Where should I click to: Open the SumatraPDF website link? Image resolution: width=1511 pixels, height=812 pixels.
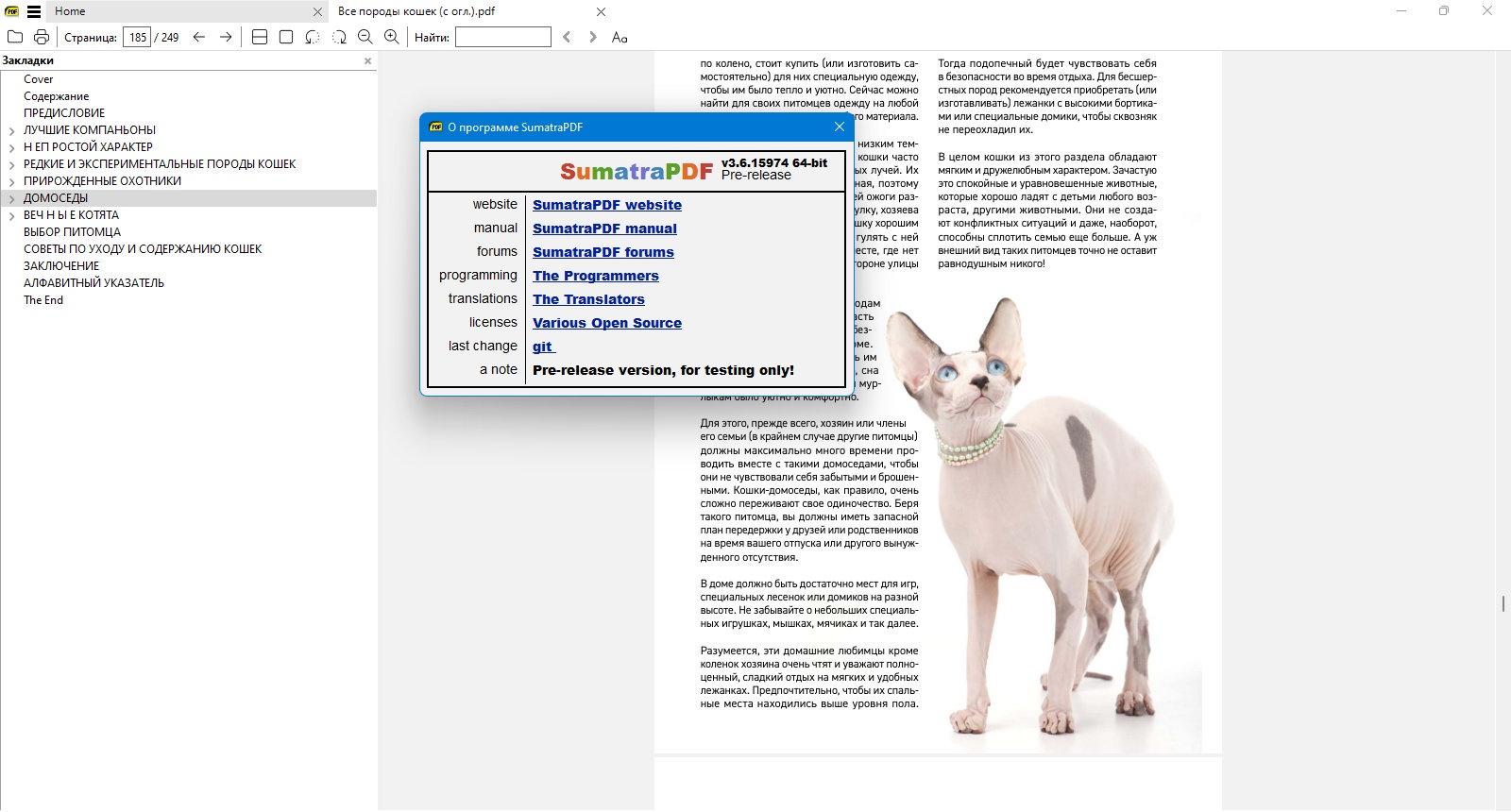[x=607, y=205]
